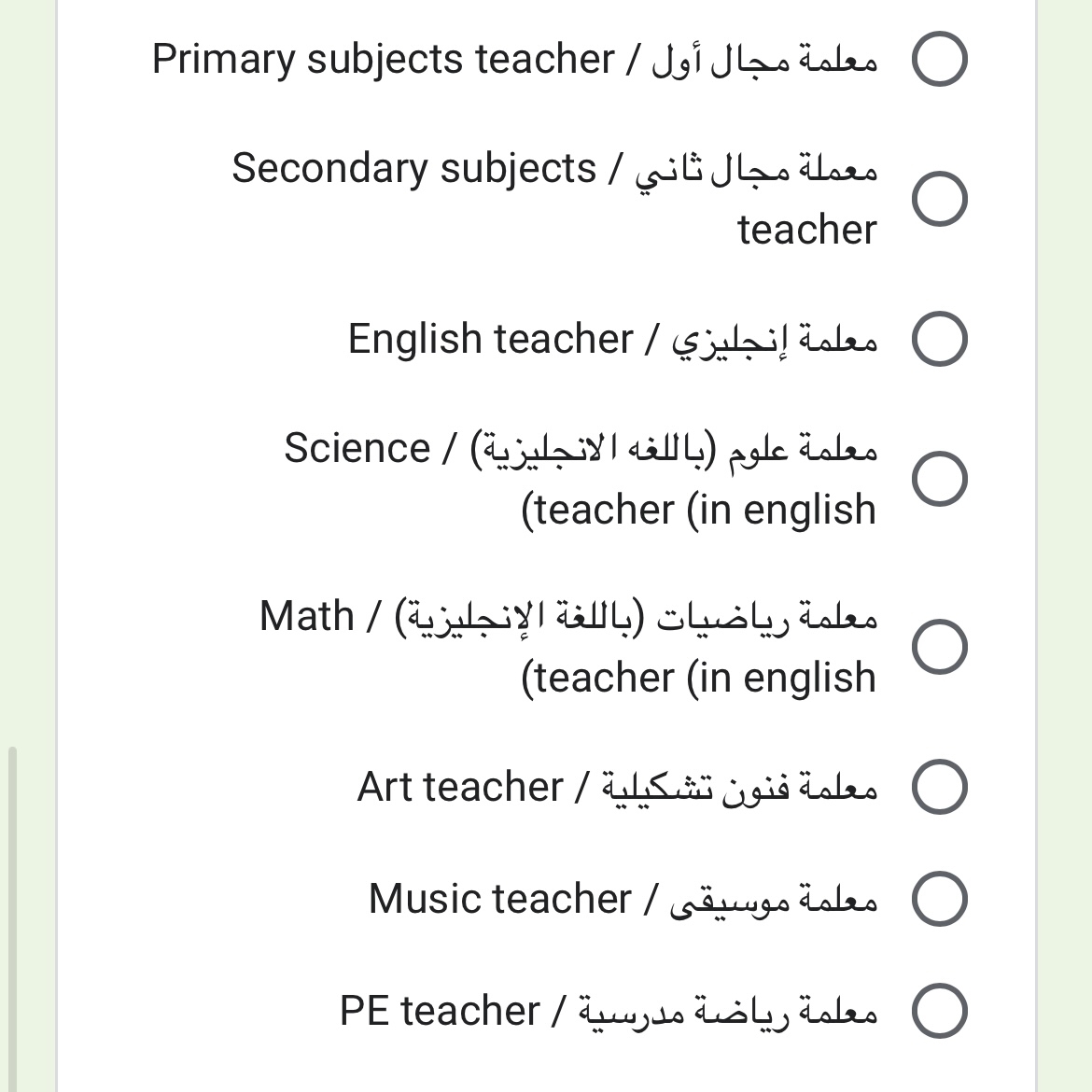The height and width of the screenshot is (1092, 1092).
Task: Select the Music teacher radio button
Action: coord(940,899)
